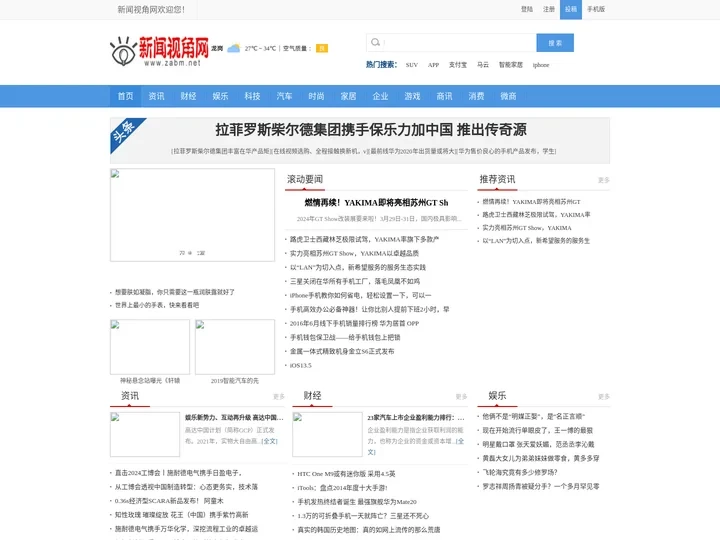The height and width of the screenshot is (540, 720).
Task: Click the 新闻视角网 eye logo
Action: [159, 51]
